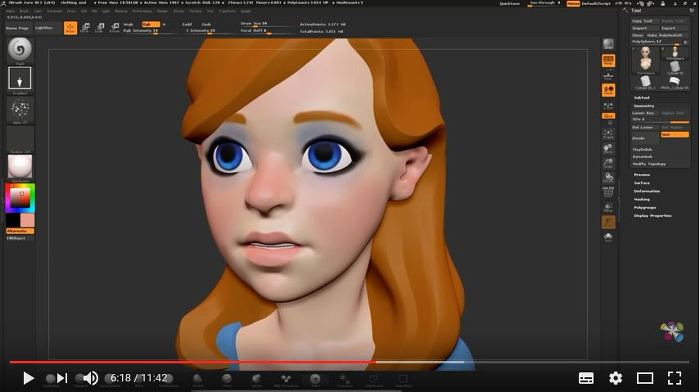Expand the SubTool section
Image resolution: width=700 pixels, height=392 pixels.
(x=642, y=97)
